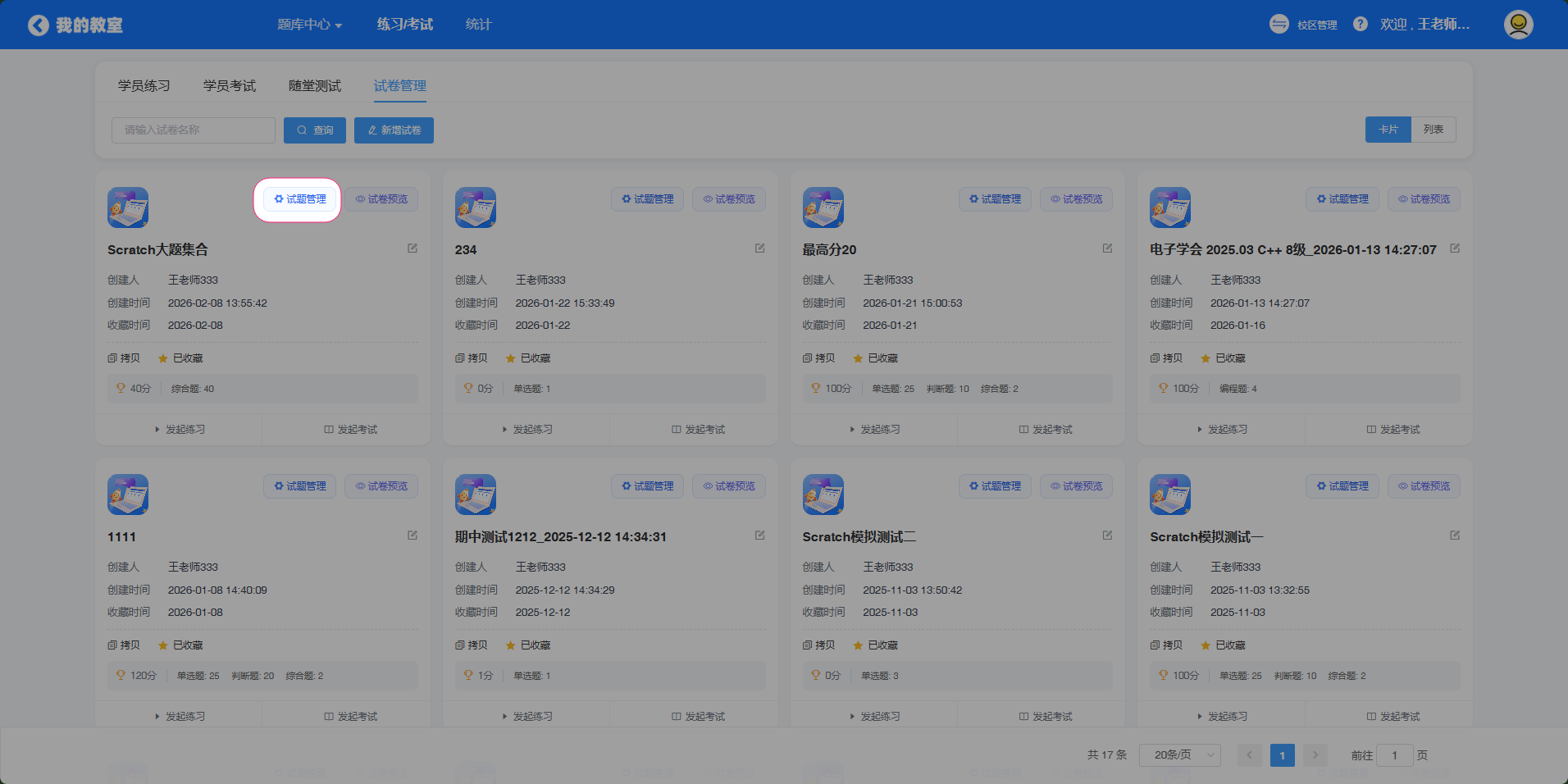The image size is (1568, 784).
Task: Open the help question mark icon
Action: click(x=1360, y=25)
